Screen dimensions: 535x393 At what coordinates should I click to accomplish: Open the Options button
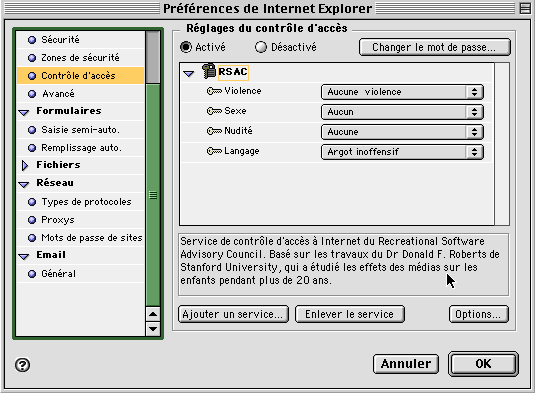[x=479, y=314]
